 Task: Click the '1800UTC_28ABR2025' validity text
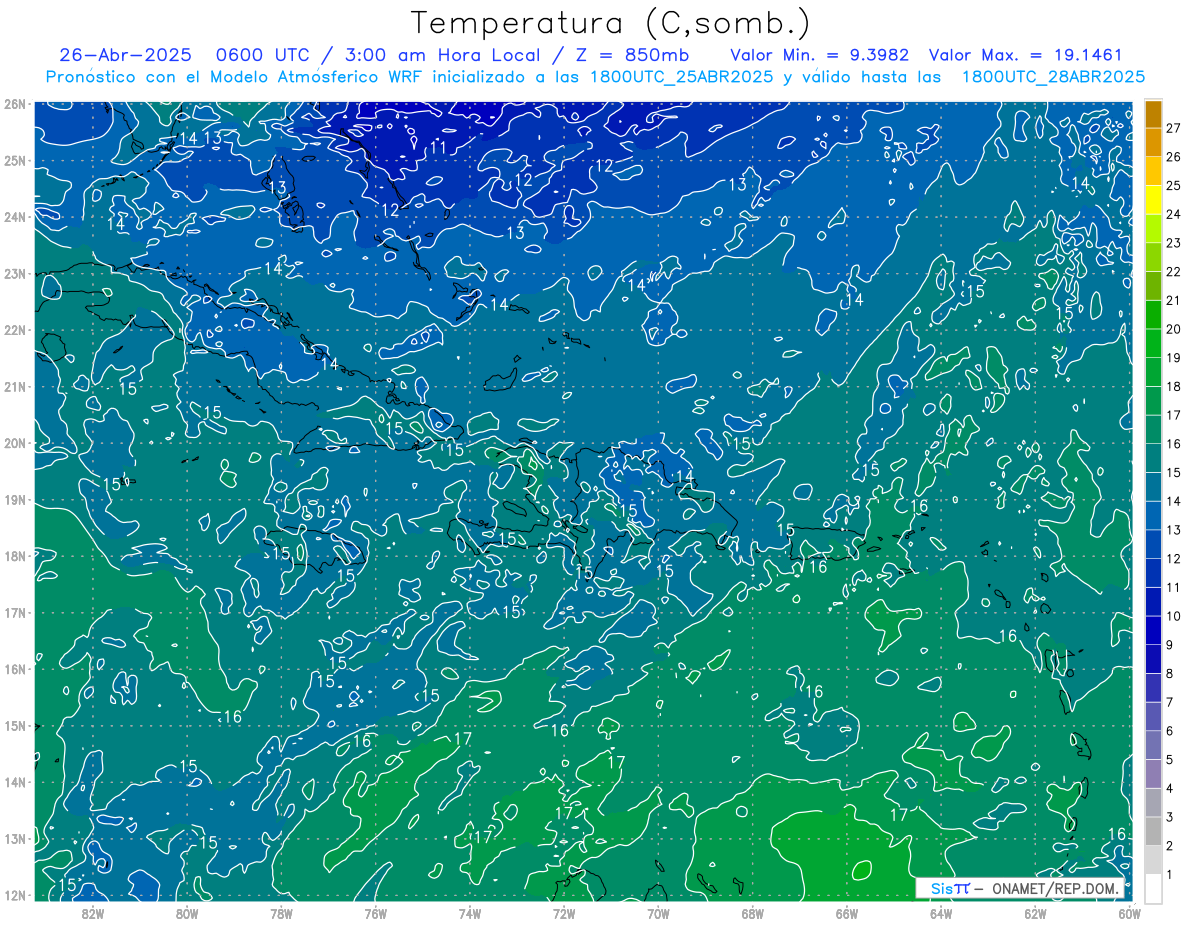1053,76
